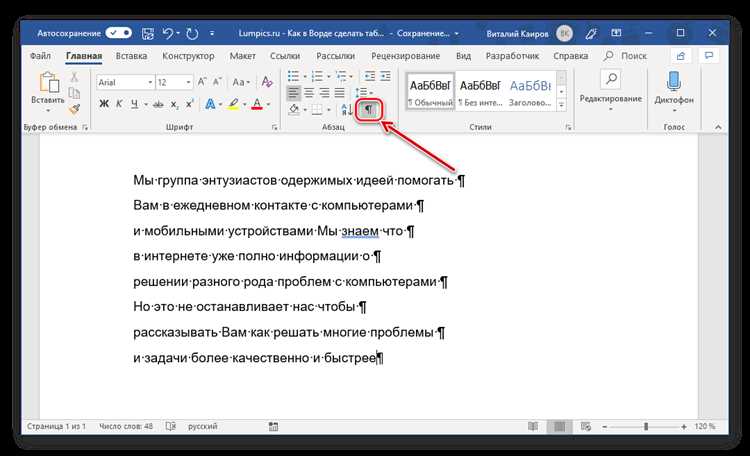Switch to the Ссылки tab

(285, 56)
